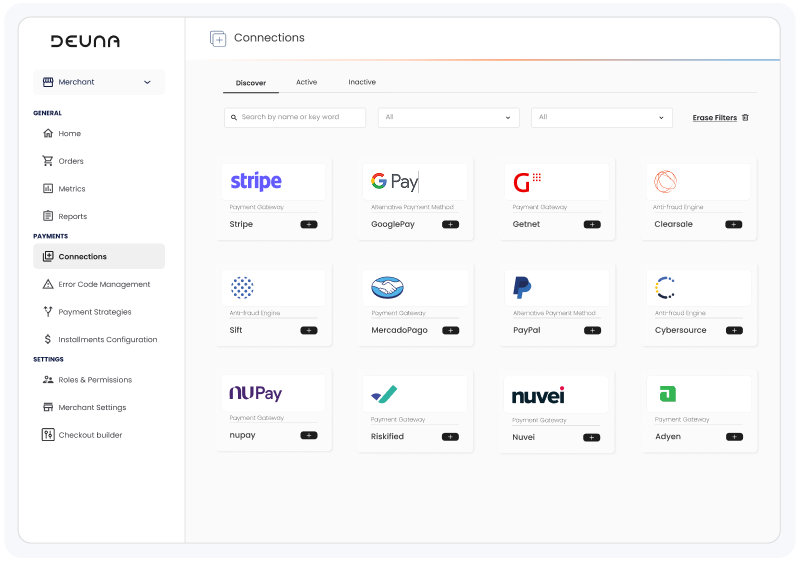Open the Reports section
This screenshot has width=798, height=563.
(73, 216)
